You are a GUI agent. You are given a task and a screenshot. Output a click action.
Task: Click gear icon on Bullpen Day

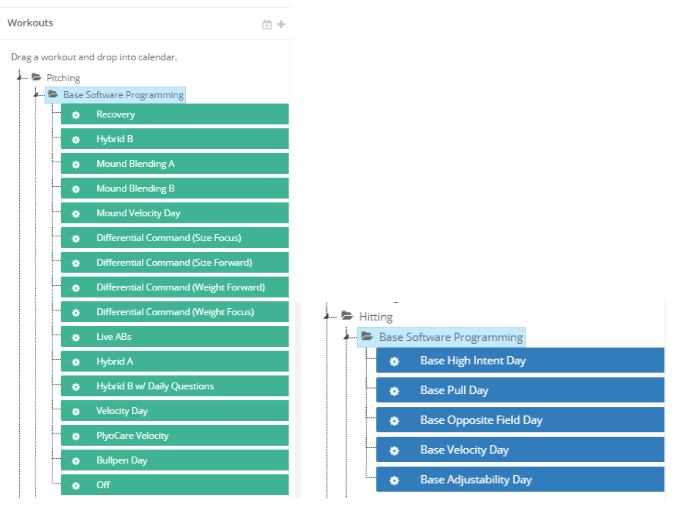pyautogui.click(x=76, y=461)
